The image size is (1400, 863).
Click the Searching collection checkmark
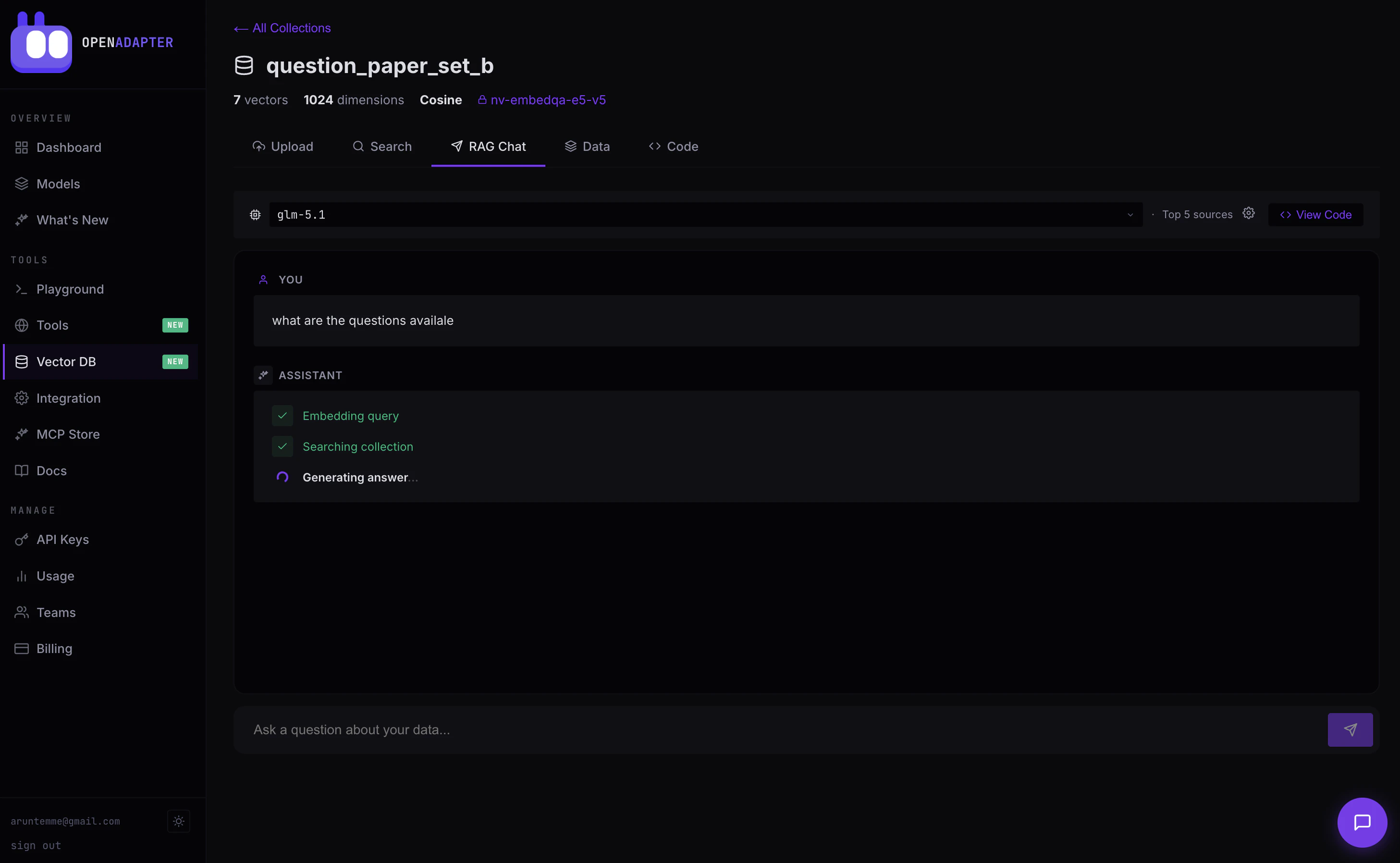click(x=282, y=446)
